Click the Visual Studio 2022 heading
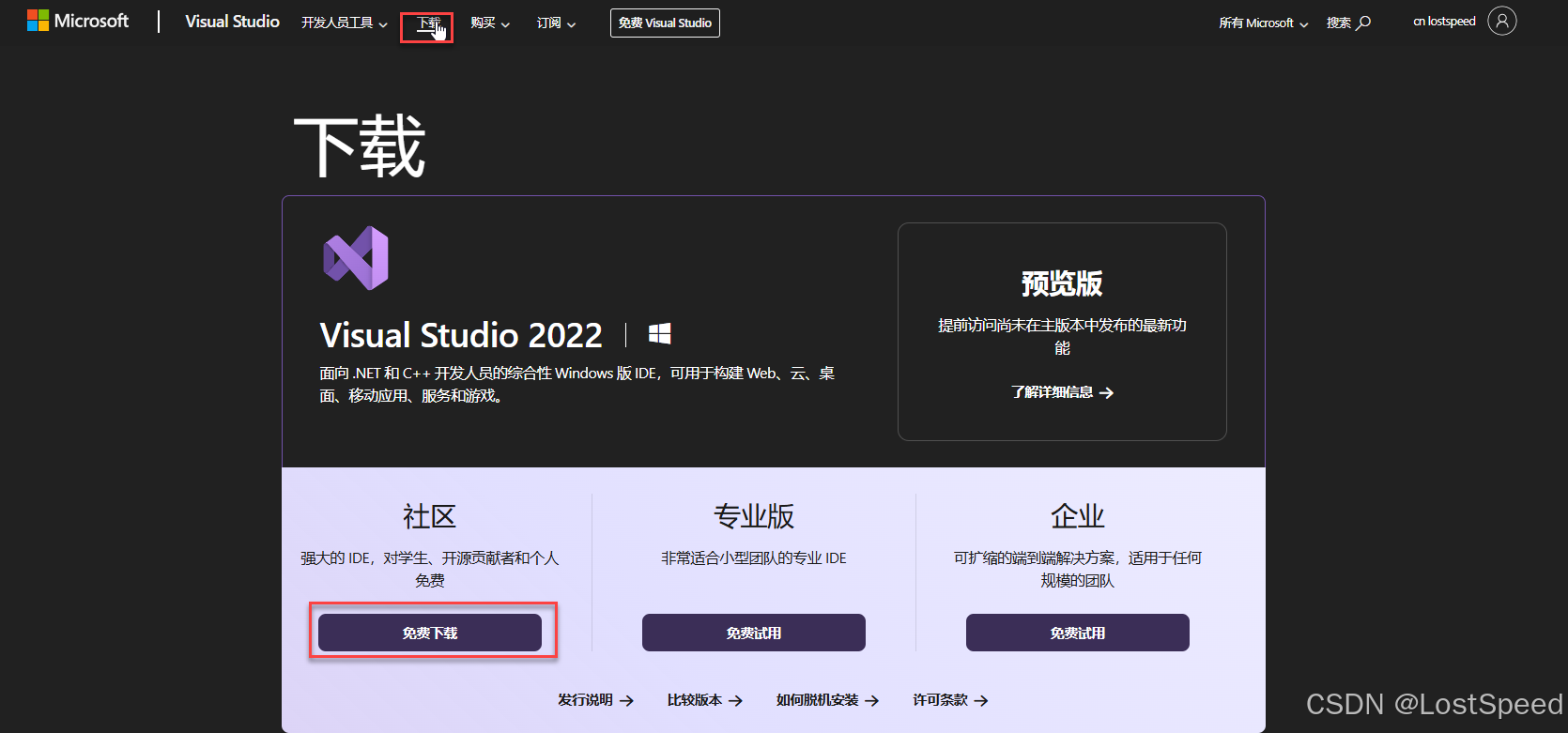This screenshot has height=733, width=1568. (461, 335)
